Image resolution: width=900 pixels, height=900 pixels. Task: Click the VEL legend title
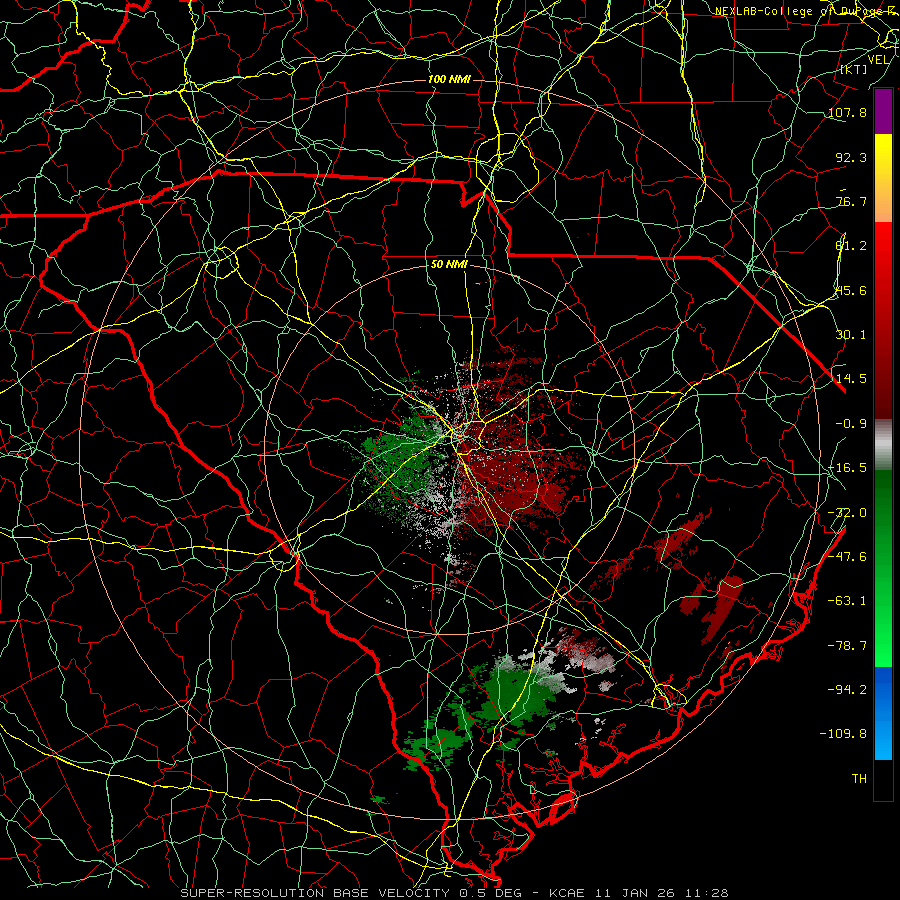(x=878, y=60)
